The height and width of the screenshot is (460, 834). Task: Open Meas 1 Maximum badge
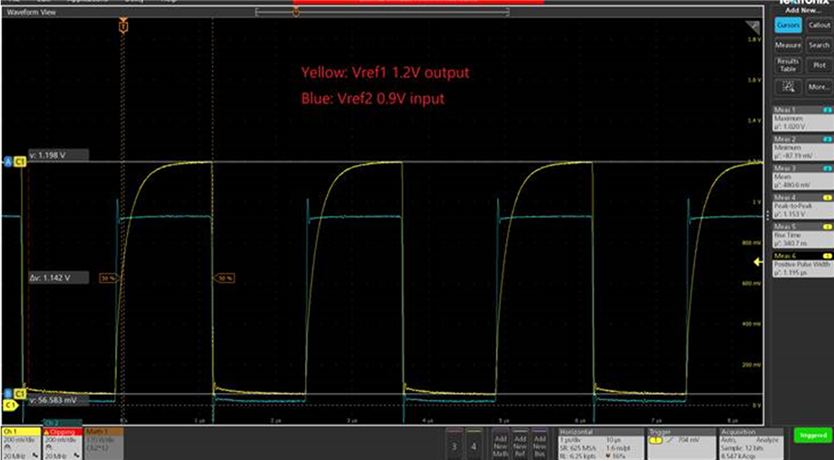coord(803,118)
